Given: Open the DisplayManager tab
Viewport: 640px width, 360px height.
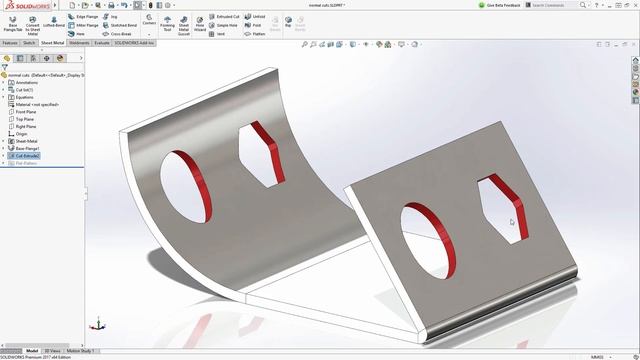Looking at the screenshot, I should 60,58.
